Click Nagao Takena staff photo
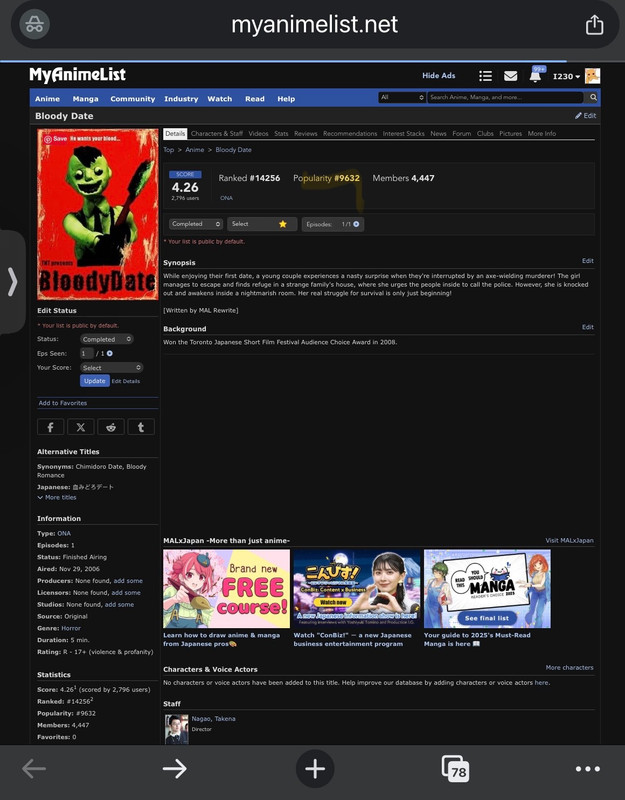The height and width of the screenshot is (800, 625). pyautogui.click(x=177, y=729)
